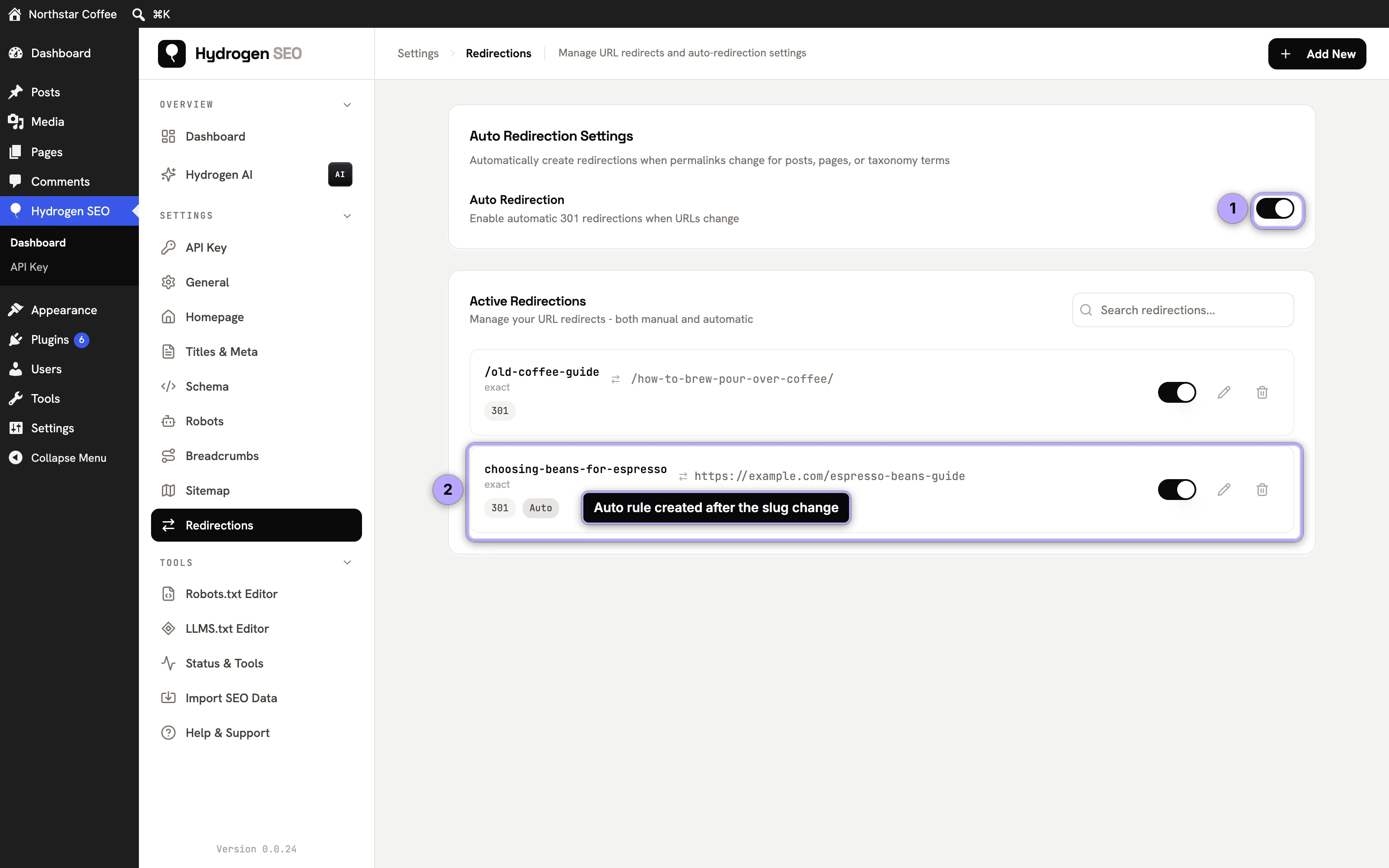Image resolution: width=1389 pixels, height=868 pixels.
Task: Click the AI badge next to Hydrogen AI
Action: tap(340, 174)
